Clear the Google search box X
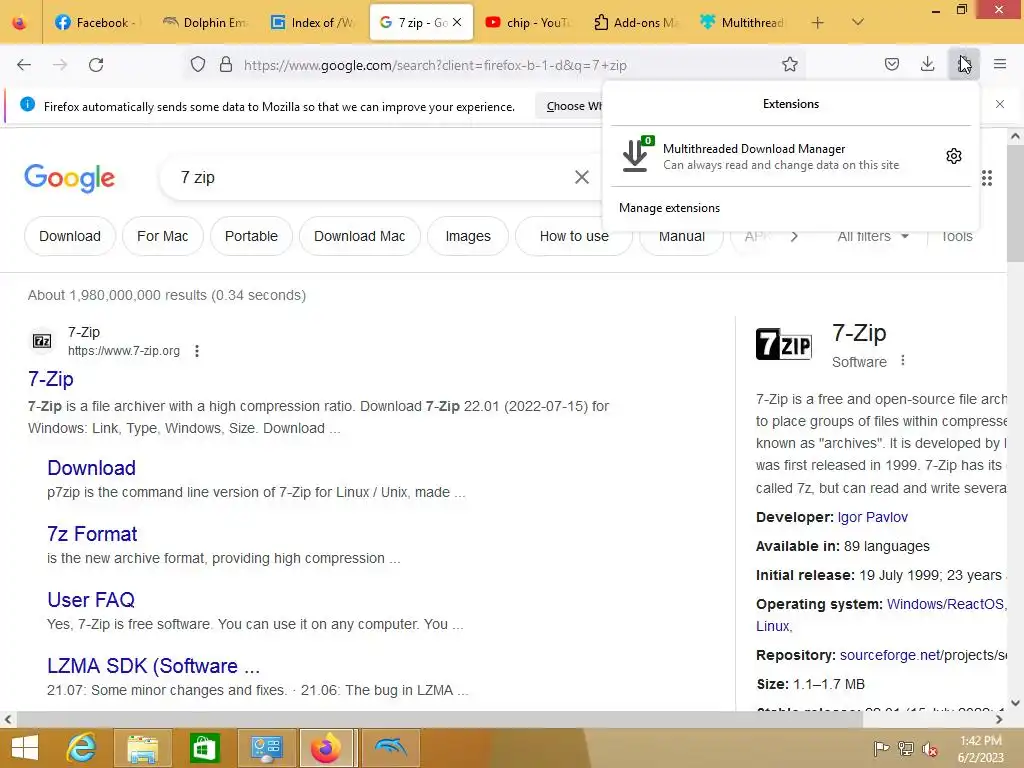 [x=581, y=177]
